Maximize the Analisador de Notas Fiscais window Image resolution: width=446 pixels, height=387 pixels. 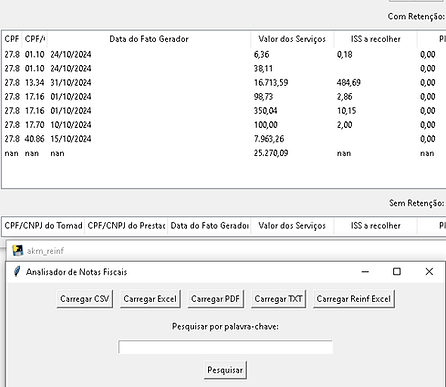(397, 272)
